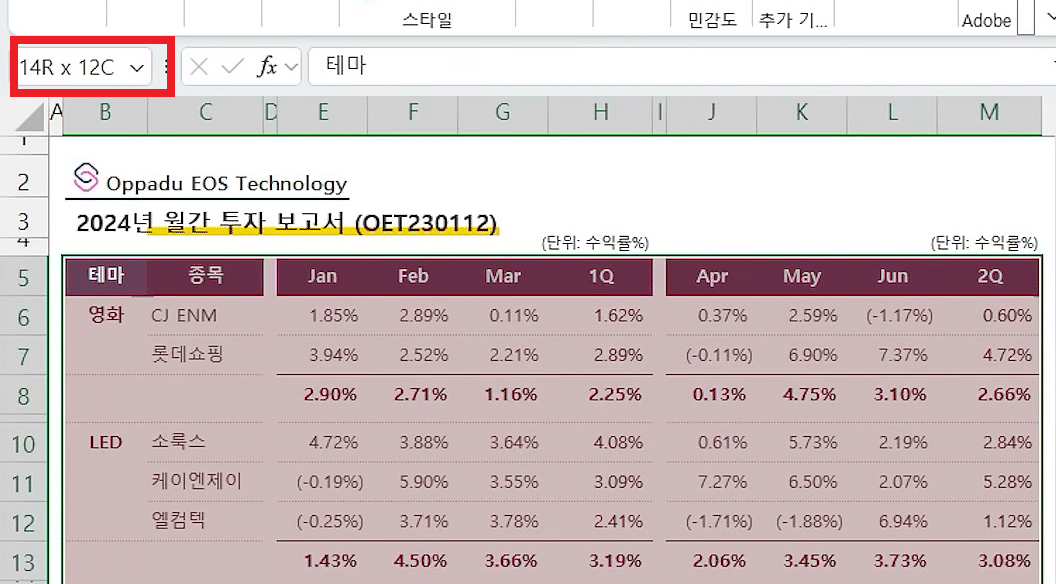Select row 7 header

tap(24, 356)
